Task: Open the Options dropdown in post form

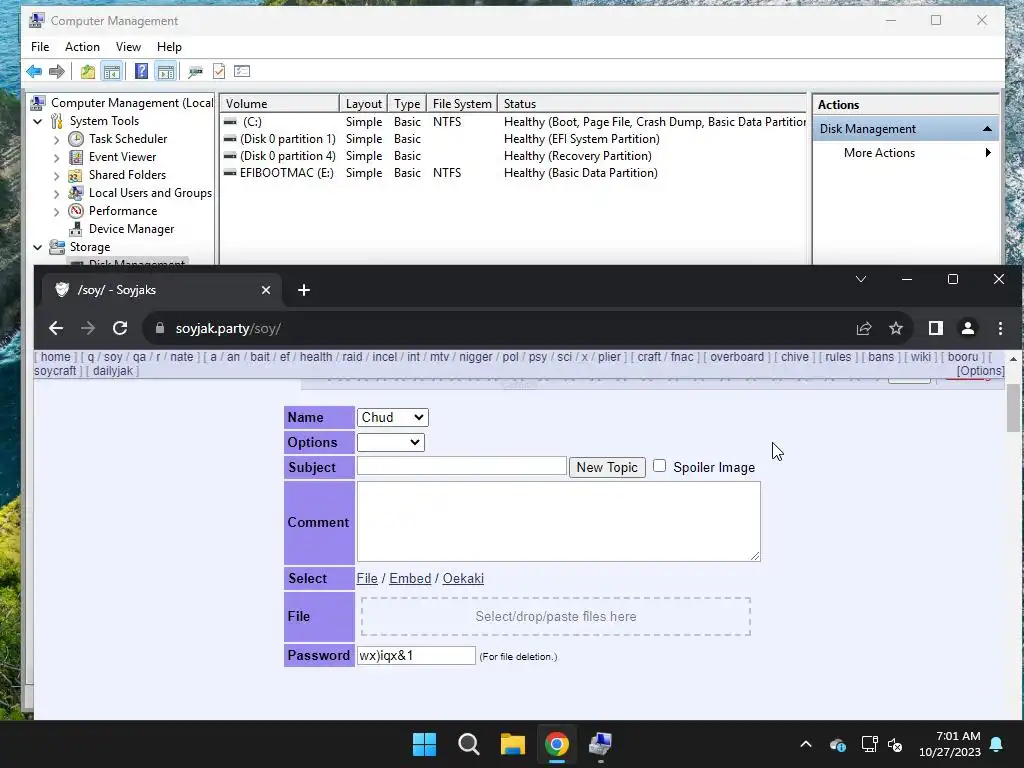Action: [x=391, y=442]
